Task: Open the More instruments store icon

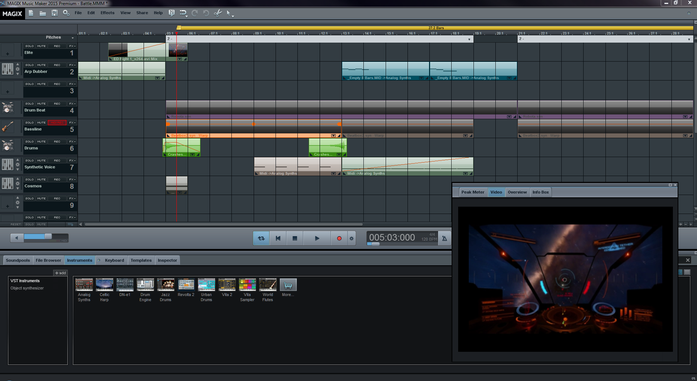Action: pos(288,285)
